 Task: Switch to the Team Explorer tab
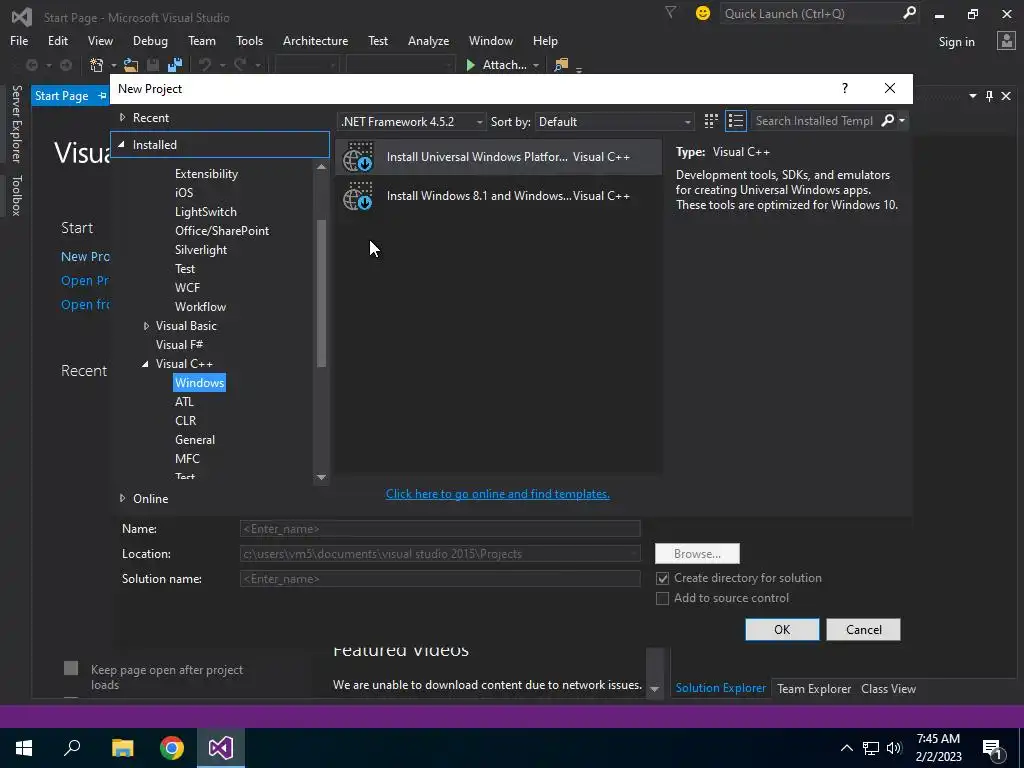pyautogui.click(x=814, y=688)
